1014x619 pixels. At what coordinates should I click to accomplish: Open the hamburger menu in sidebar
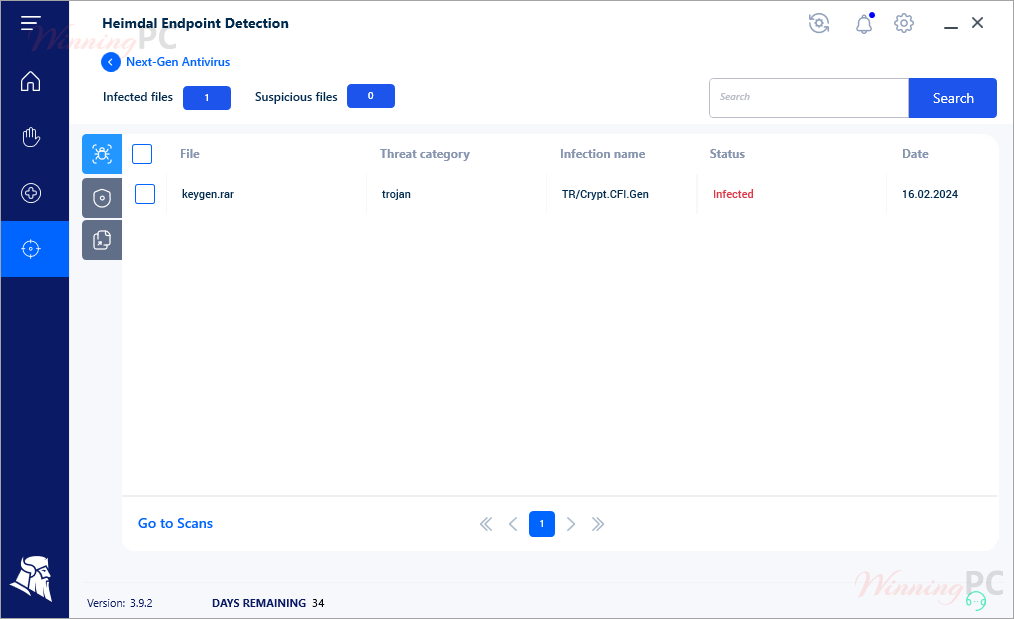pos(30,23)
